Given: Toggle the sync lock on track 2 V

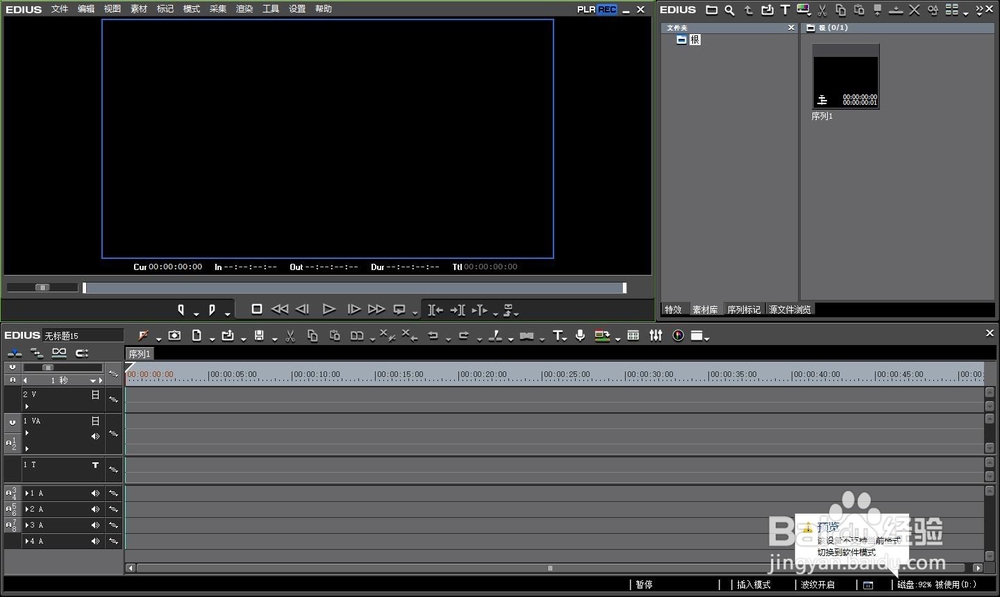Looking at the screenshot, I should tap(114, 399).
